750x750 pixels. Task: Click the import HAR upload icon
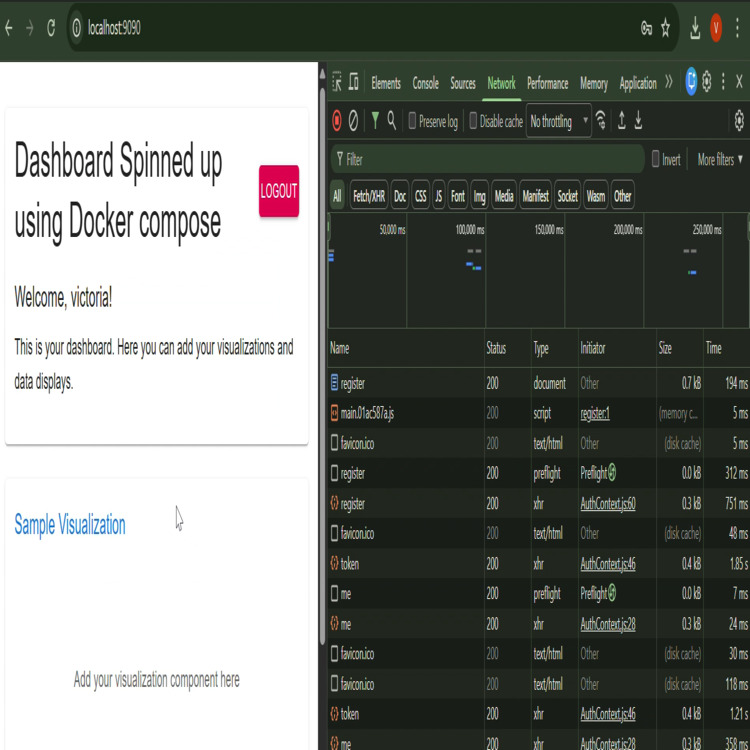(x=621, y=121)
